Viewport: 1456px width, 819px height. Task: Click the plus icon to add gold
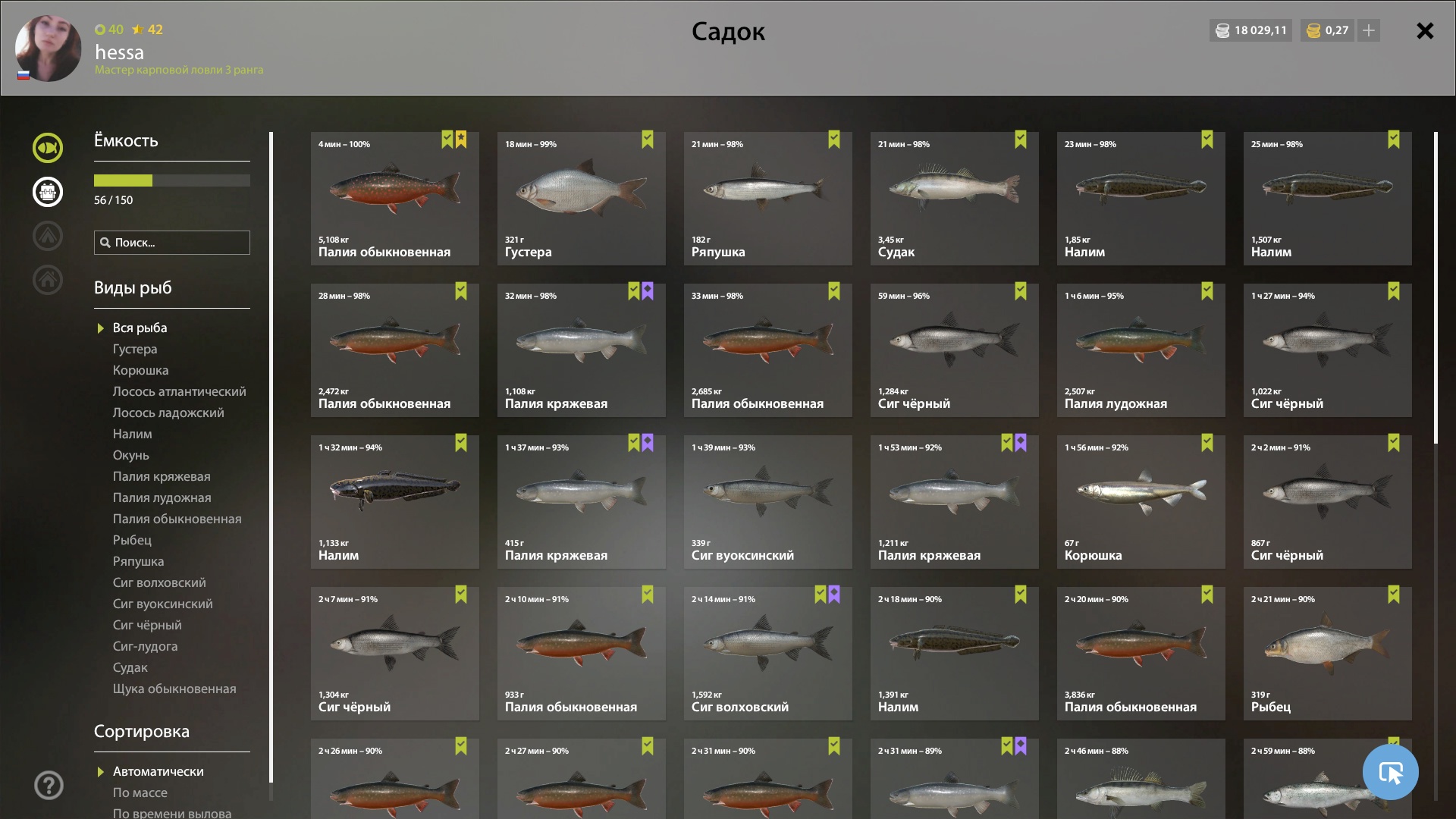point(1369,30)
